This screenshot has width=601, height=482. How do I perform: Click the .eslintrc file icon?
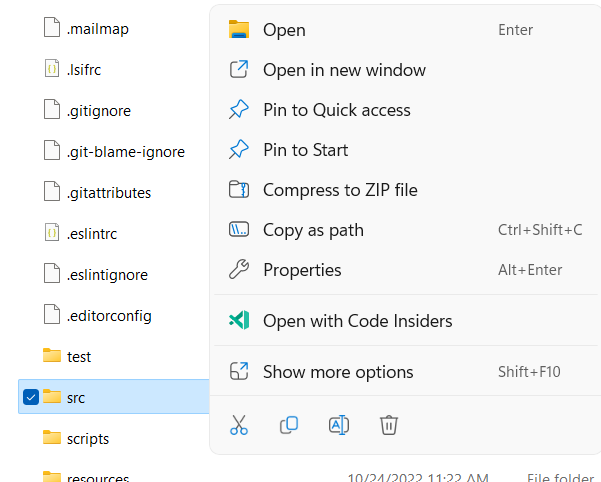[52, 233]
